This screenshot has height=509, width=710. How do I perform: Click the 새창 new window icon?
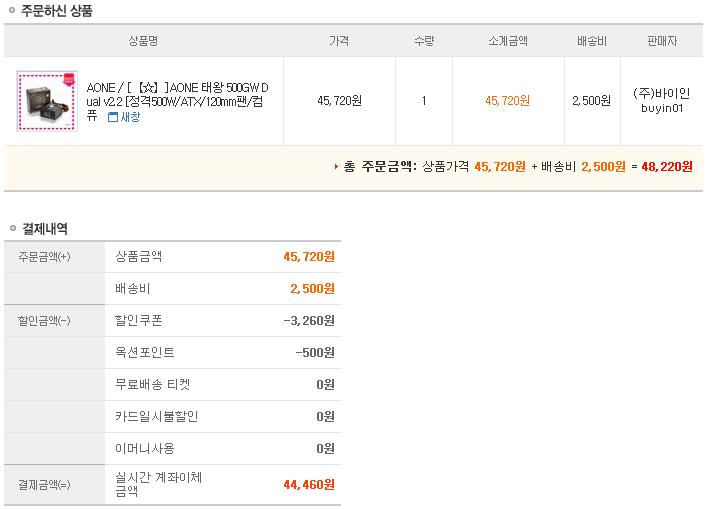tap(113, 117)
